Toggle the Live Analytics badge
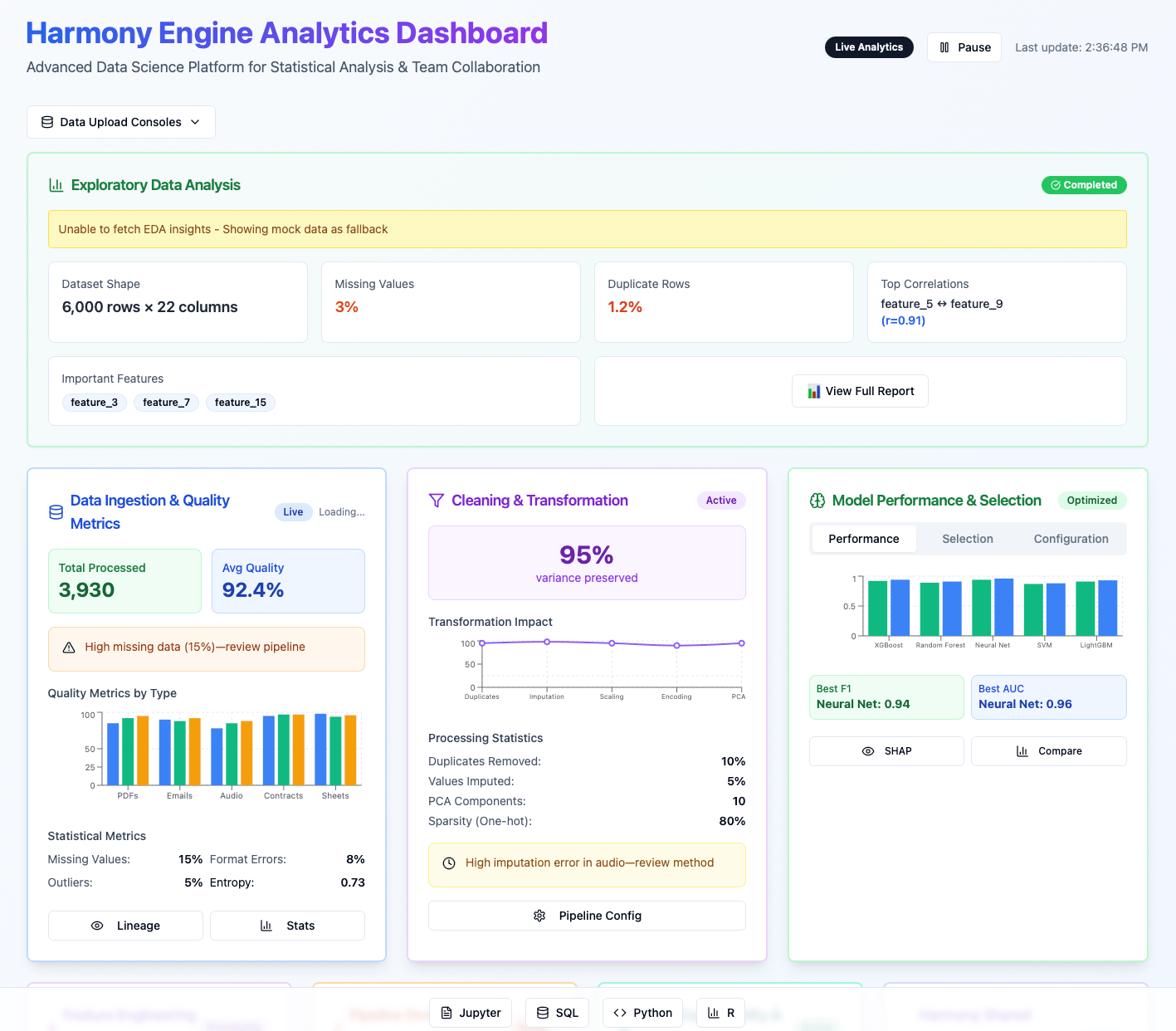 point(869,47)
